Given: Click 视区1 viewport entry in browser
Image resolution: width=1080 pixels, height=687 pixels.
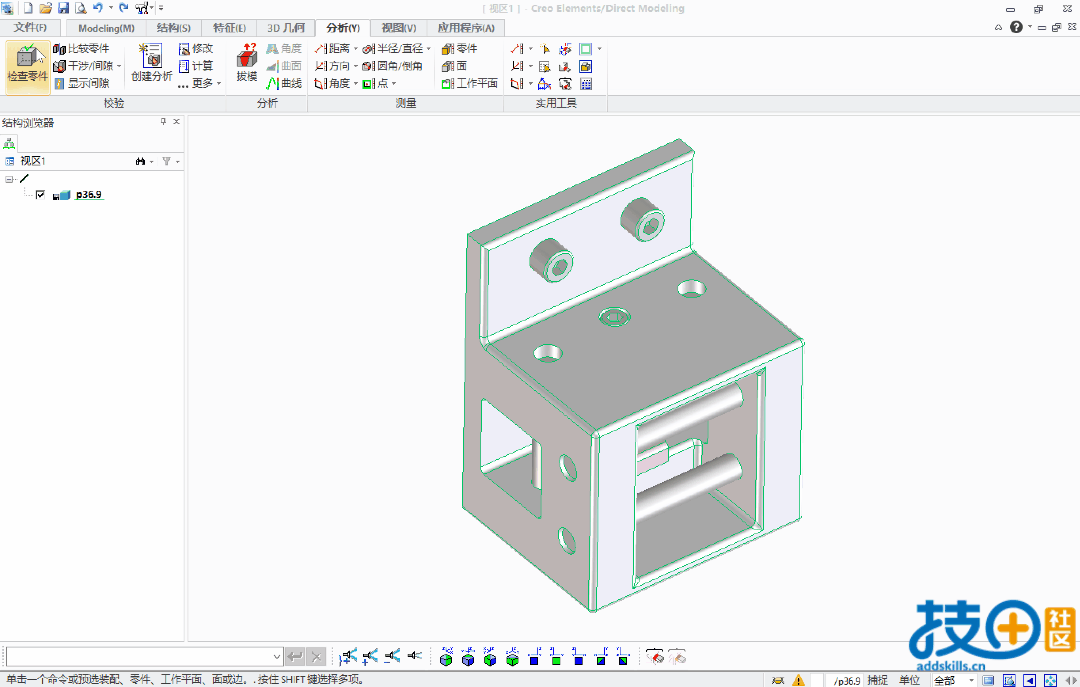Looking at the screenshot, I should (32, 161).
